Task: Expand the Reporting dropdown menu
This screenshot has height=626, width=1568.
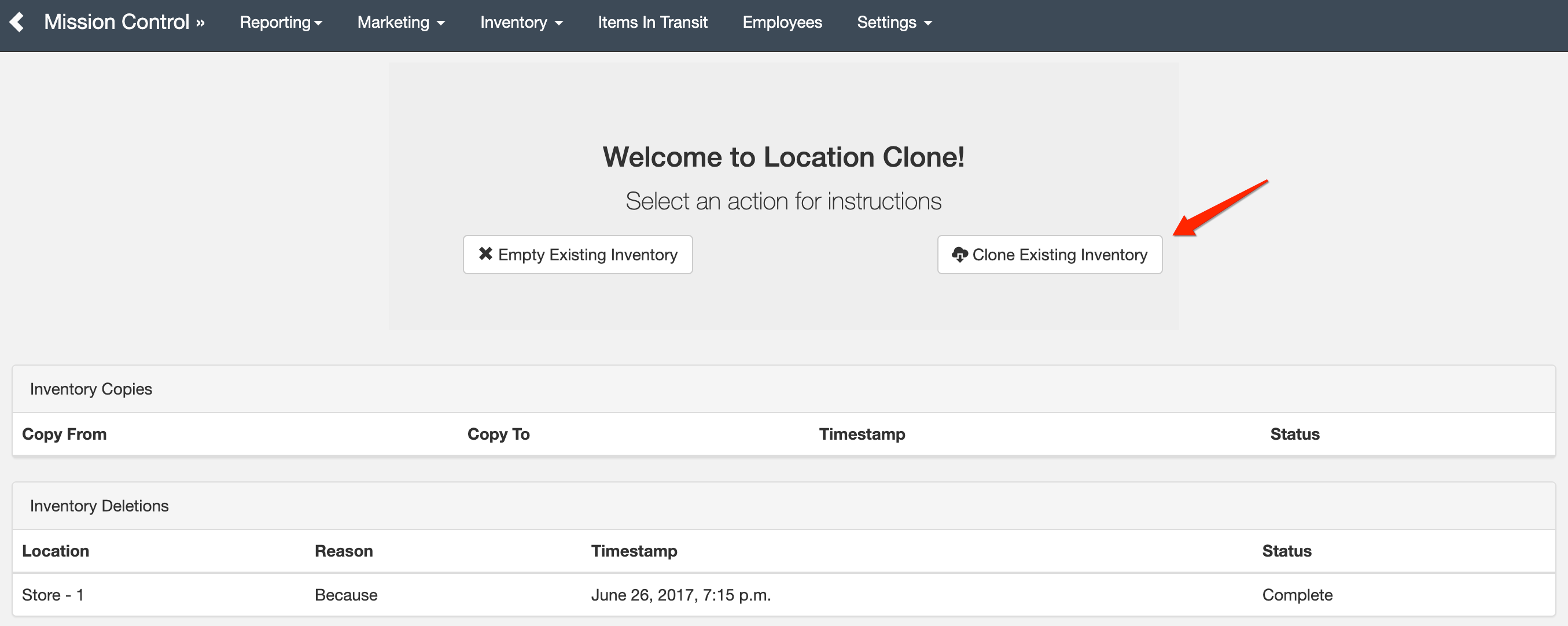Action: click(280, 22)
